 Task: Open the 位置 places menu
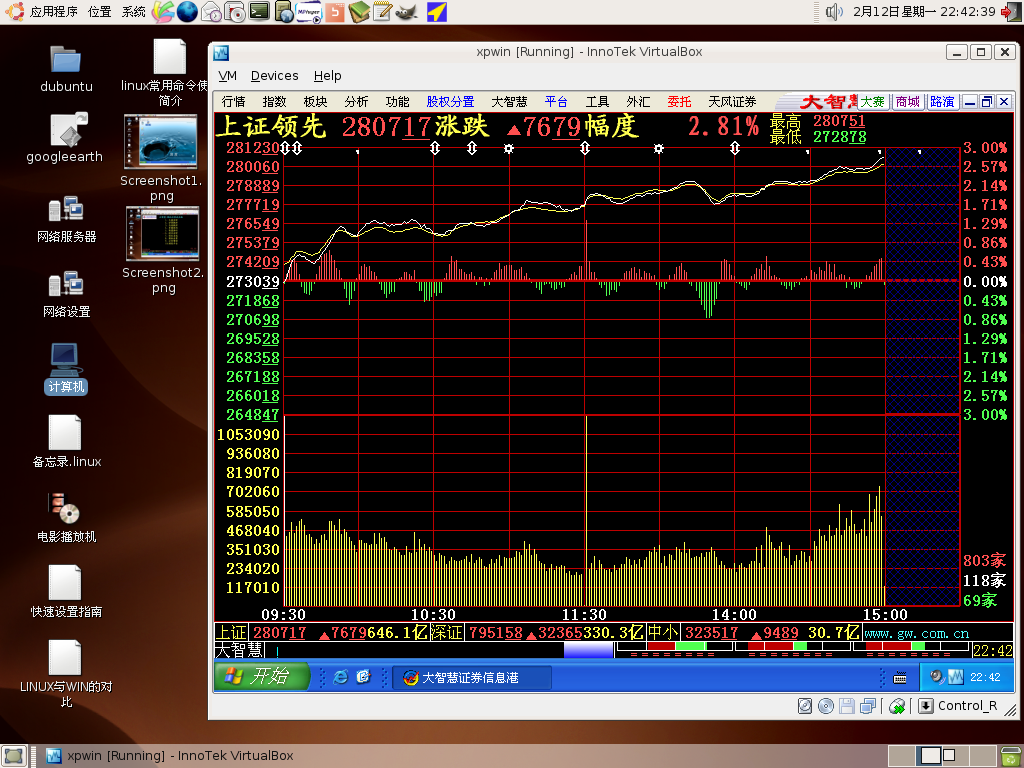tap(99, 11)
